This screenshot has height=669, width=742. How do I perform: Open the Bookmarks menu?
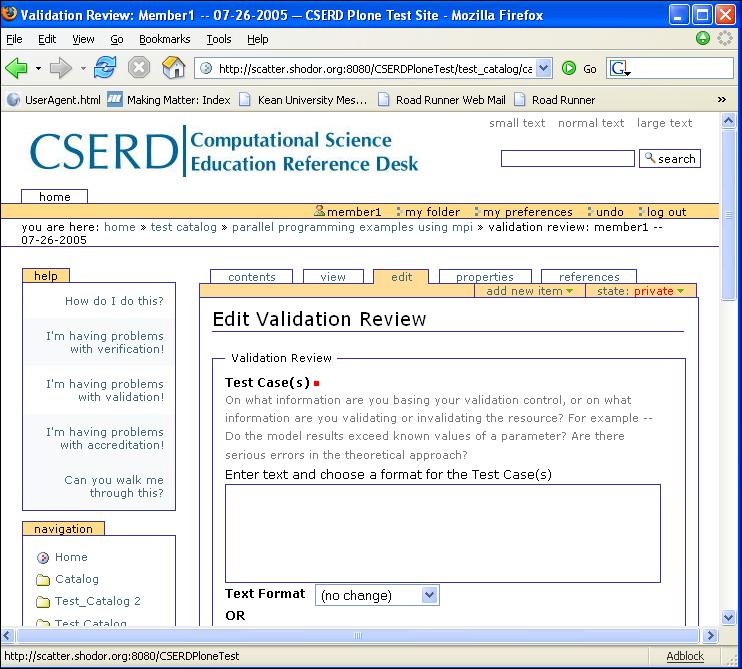163,39
